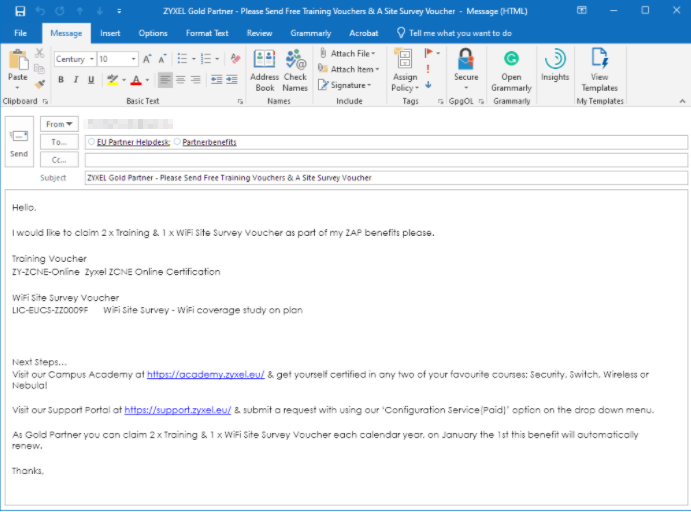Click the Cc... button
The width and height of the screenshot is (691, 512).
pyautogui.click(x=59, y=160)
